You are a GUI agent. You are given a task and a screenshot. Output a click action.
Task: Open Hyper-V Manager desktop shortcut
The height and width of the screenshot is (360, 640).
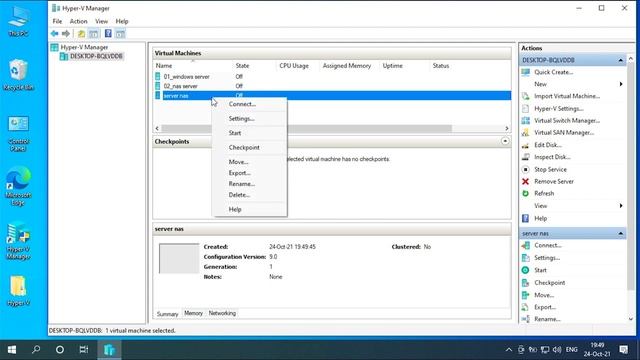coord(18,241)
